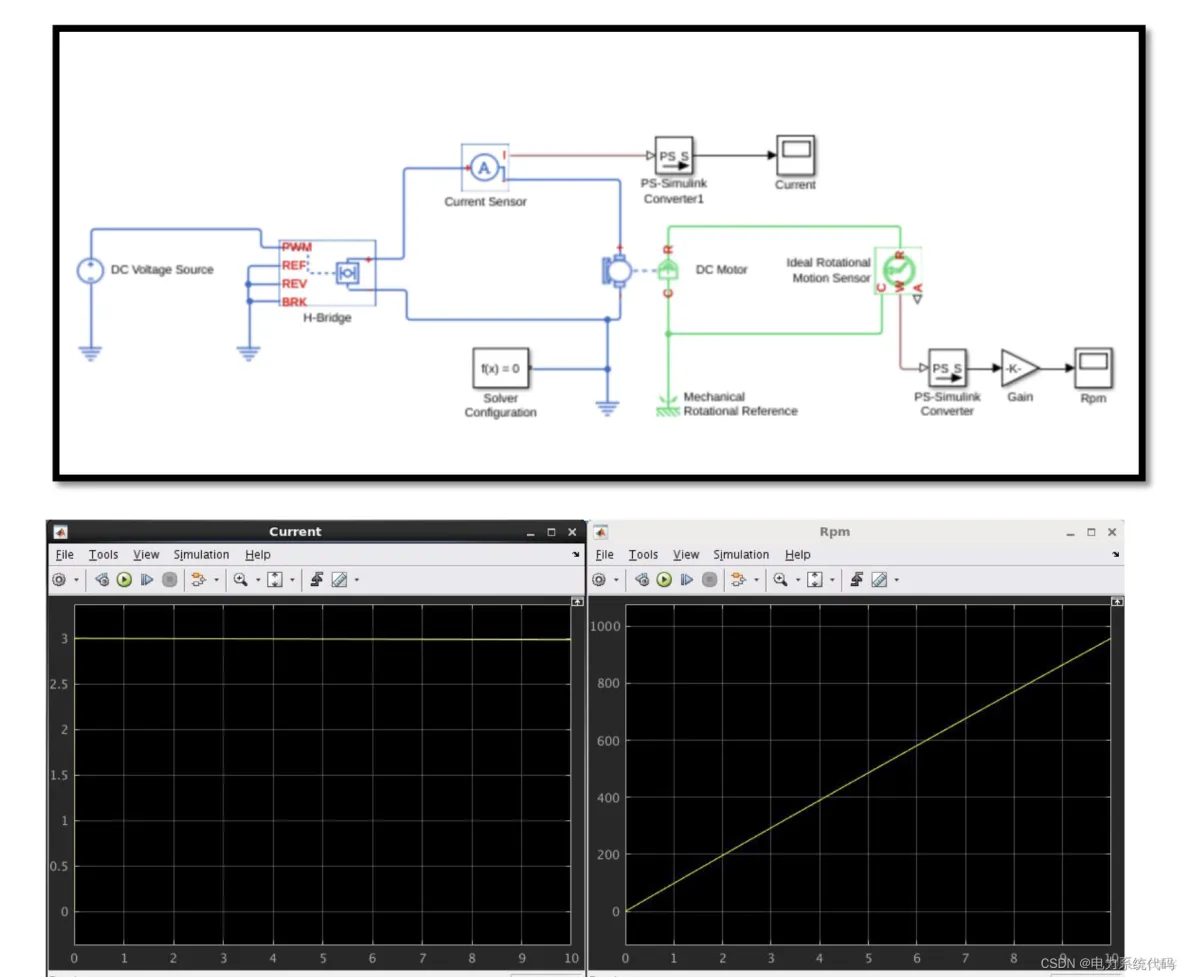This screenshot has width=1184, height=977.
Task: Select the PS-Simulink Converter1 block
Action: (674, 156)
